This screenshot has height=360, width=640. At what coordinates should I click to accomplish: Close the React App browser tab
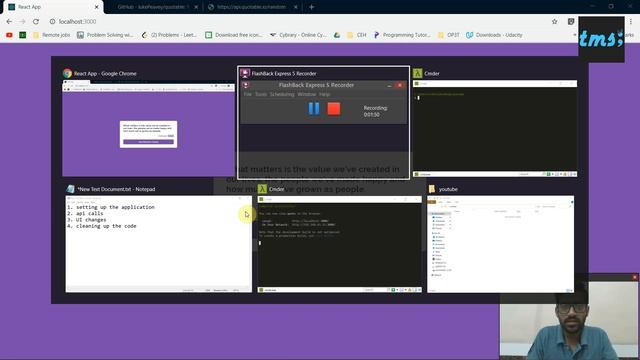point(97,7)
